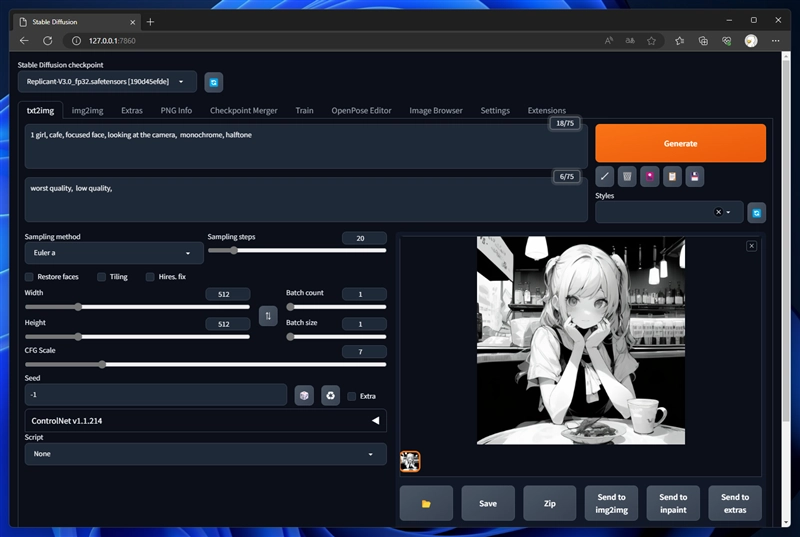
Task: Toggle the Extra seed checkbox
Action: click(352, 396)
